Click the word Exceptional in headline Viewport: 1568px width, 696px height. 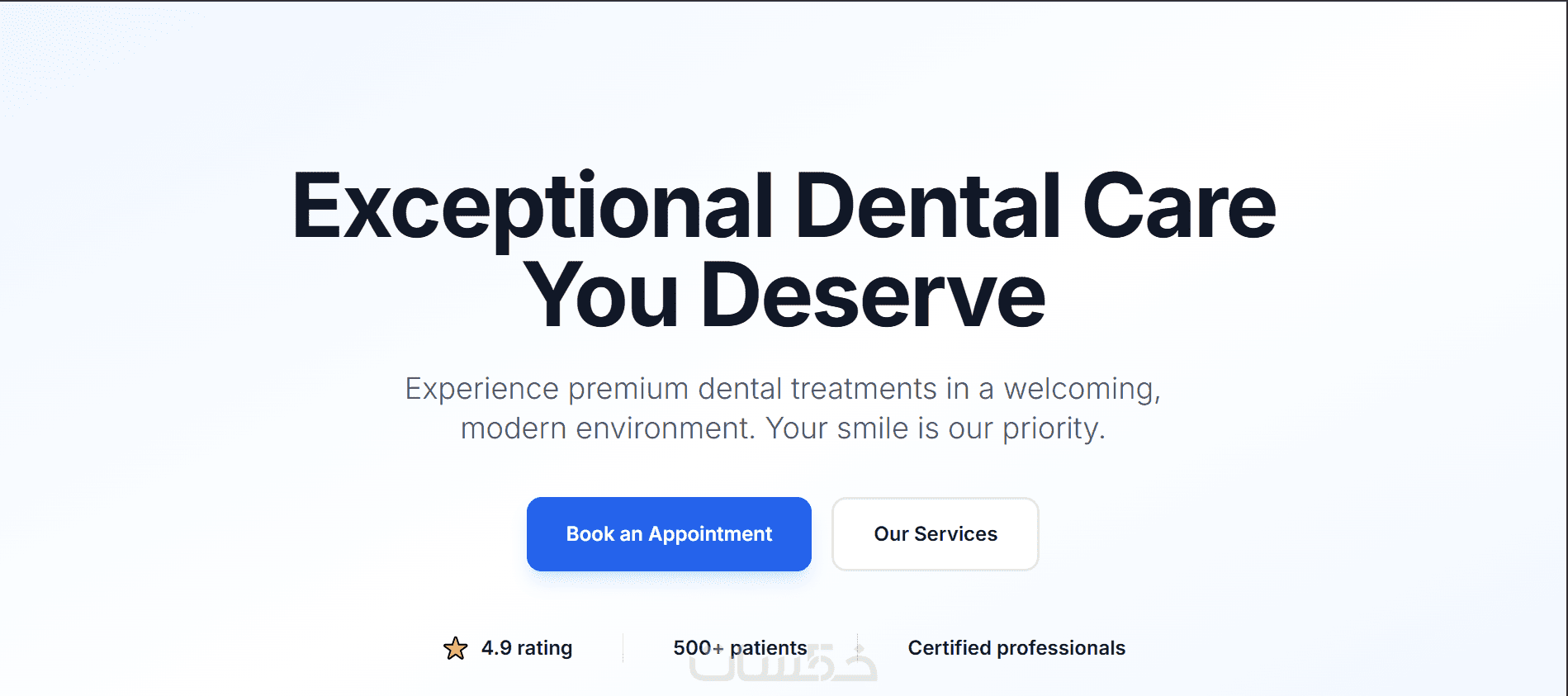click(x=533, y=206)
